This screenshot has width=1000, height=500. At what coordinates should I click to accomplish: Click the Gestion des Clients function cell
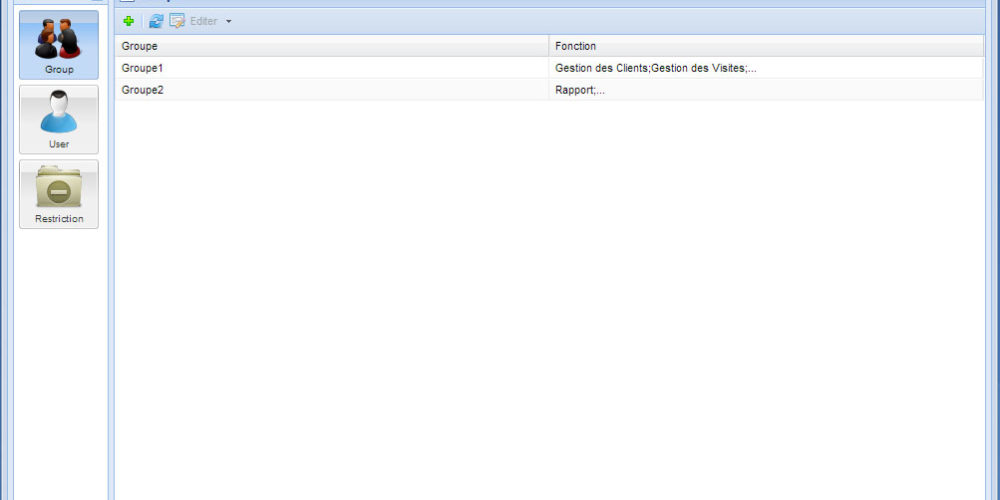(x=655, y=68)
